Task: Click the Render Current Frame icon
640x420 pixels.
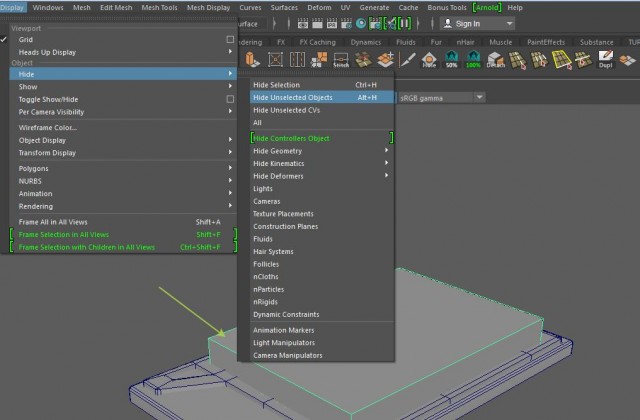Action: point(317,24)
